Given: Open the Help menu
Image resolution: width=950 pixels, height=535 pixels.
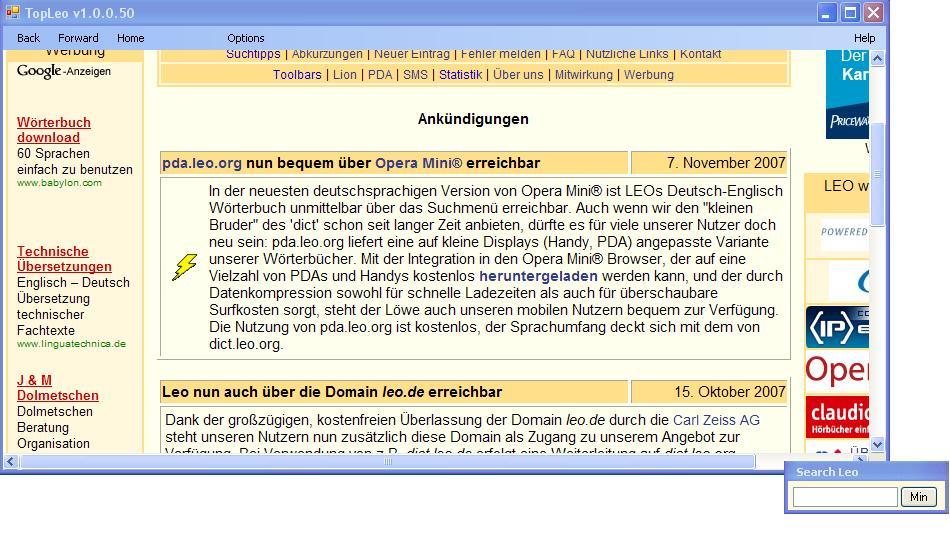Looking at the screenshot, I should [864, 38].
